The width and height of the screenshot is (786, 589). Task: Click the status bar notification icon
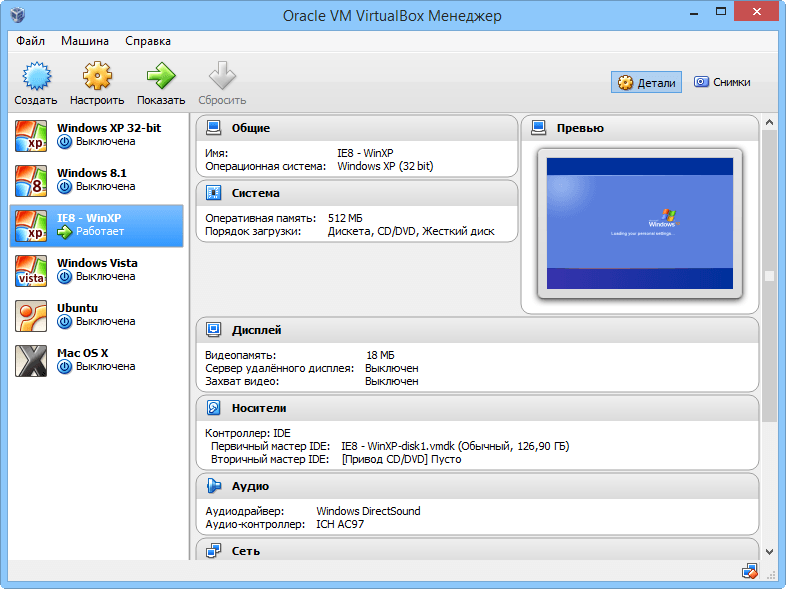click(750, 571)
